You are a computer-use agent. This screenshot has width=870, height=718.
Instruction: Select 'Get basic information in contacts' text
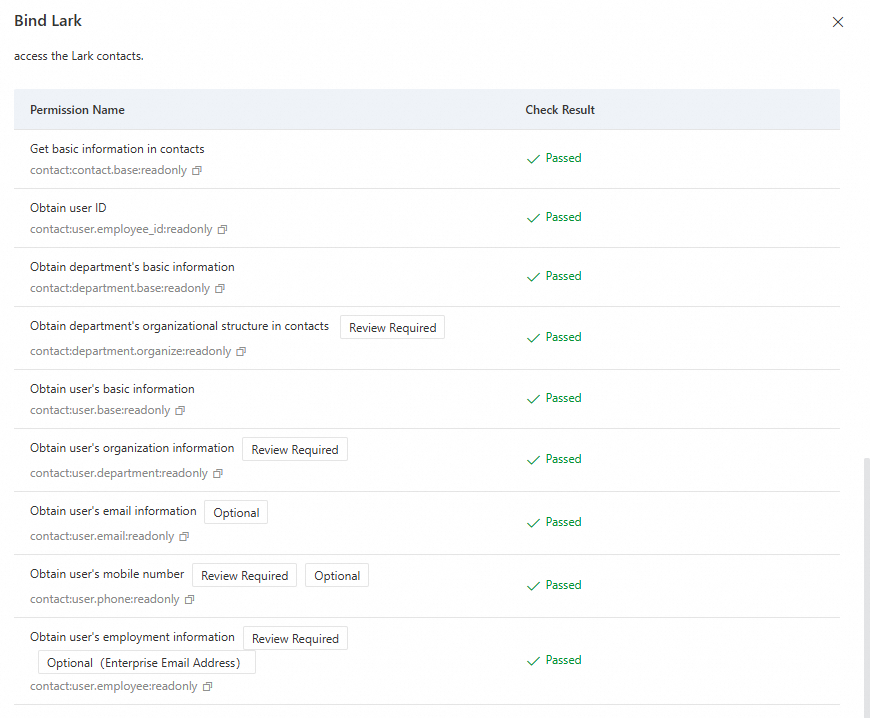pos(117,149)
